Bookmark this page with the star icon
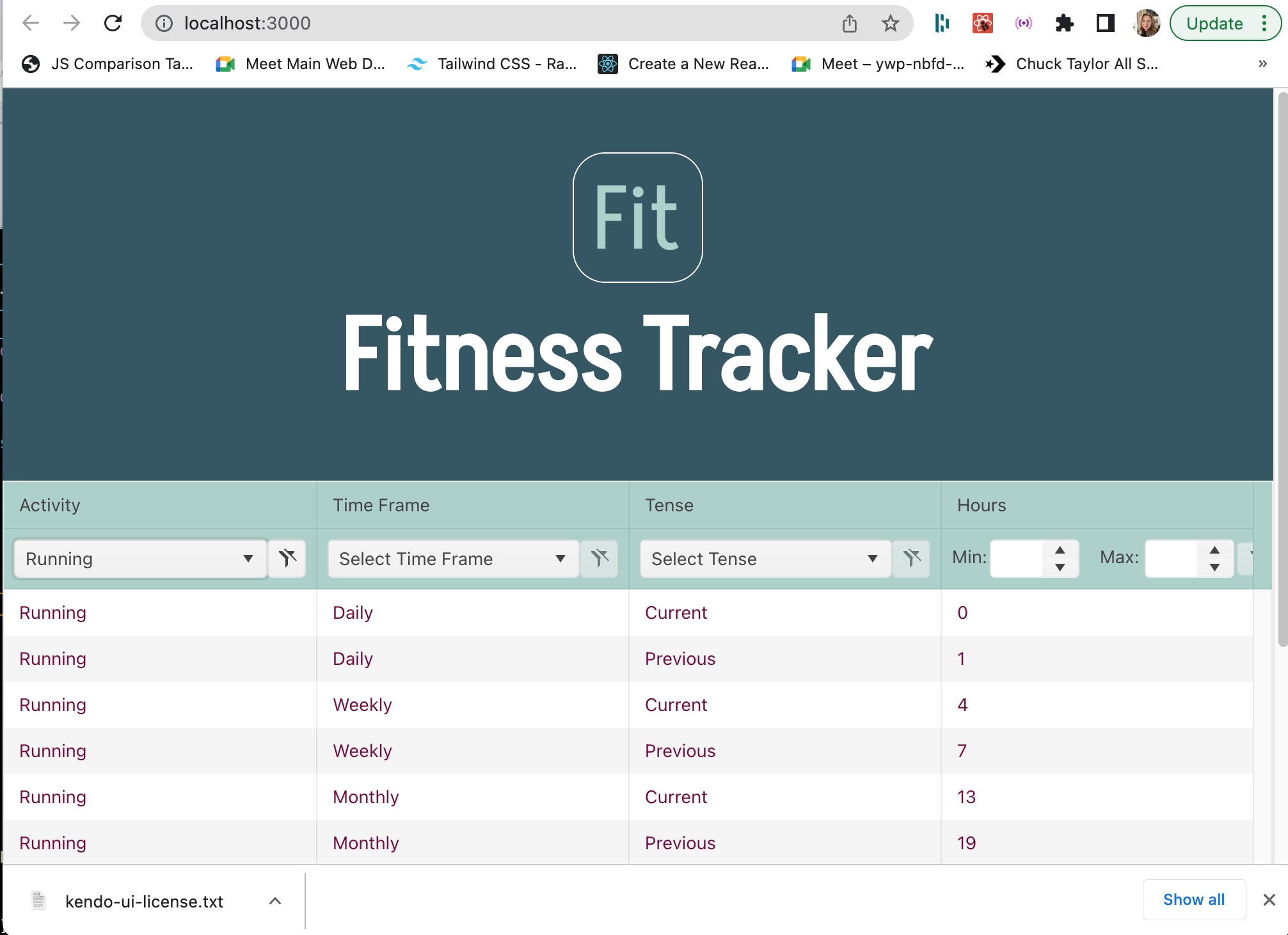Image resolution: width=1288 pixels, height=935 pixels. click(890, 24)
